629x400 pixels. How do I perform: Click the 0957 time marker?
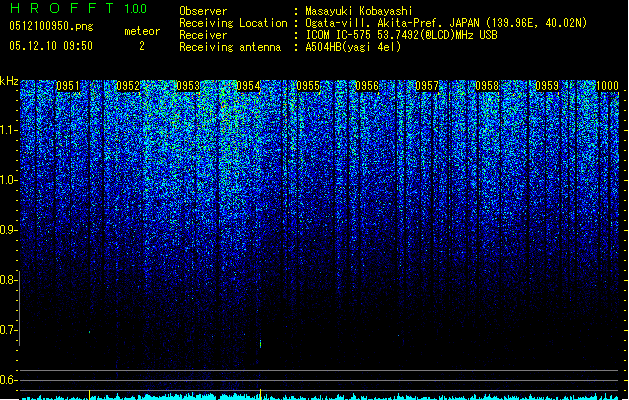click(427, 86)
